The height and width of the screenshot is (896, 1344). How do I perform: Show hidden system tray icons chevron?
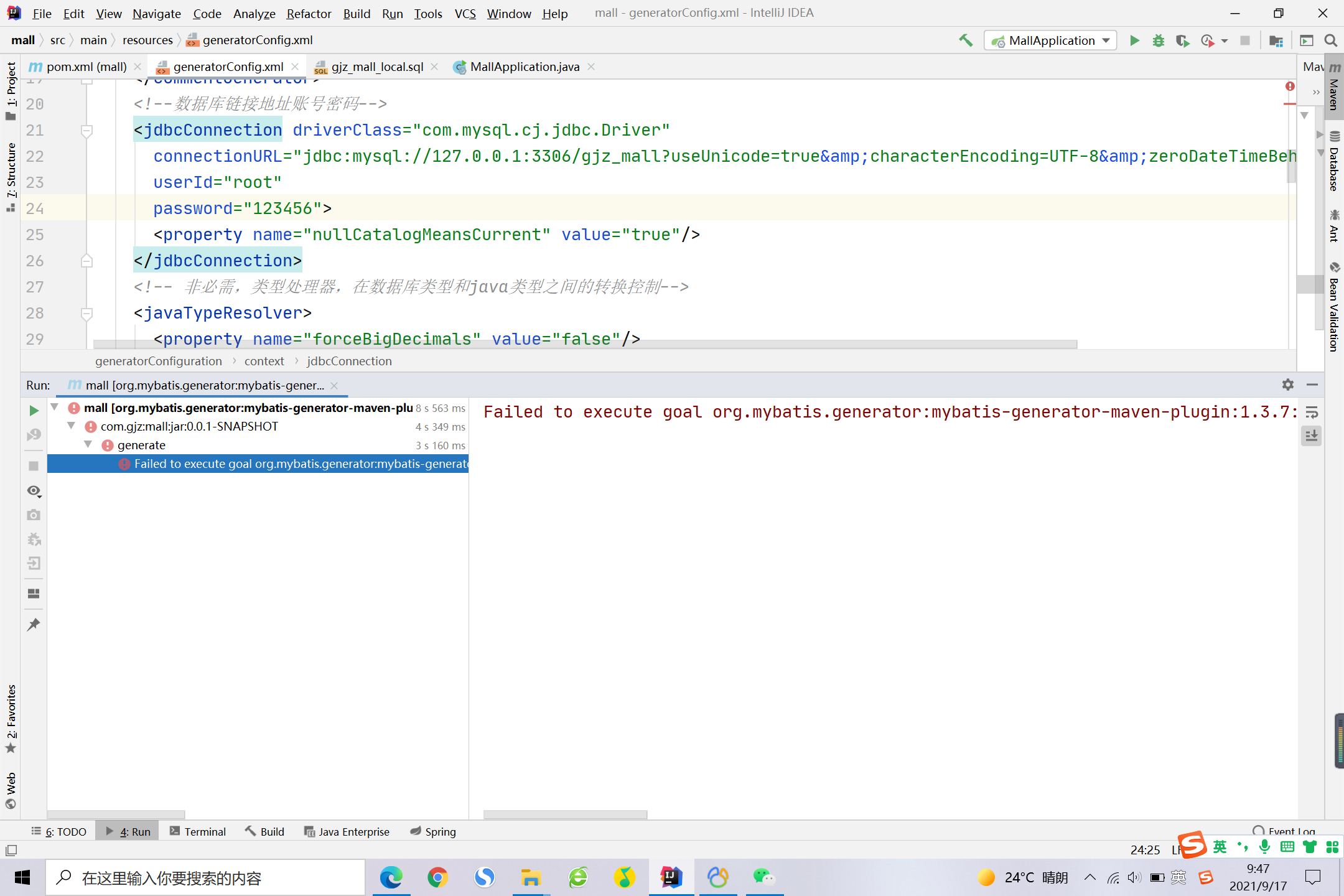(1090, 878)
